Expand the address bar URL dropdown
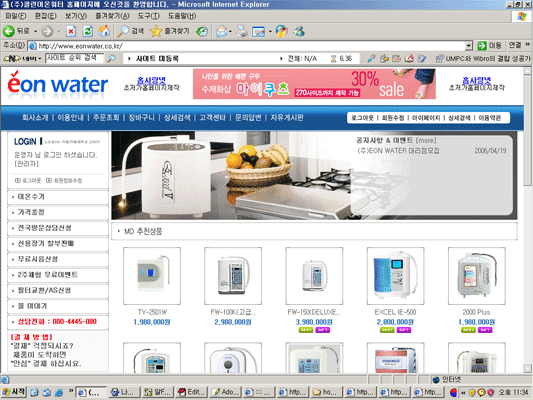 click(x=469, y=46)
